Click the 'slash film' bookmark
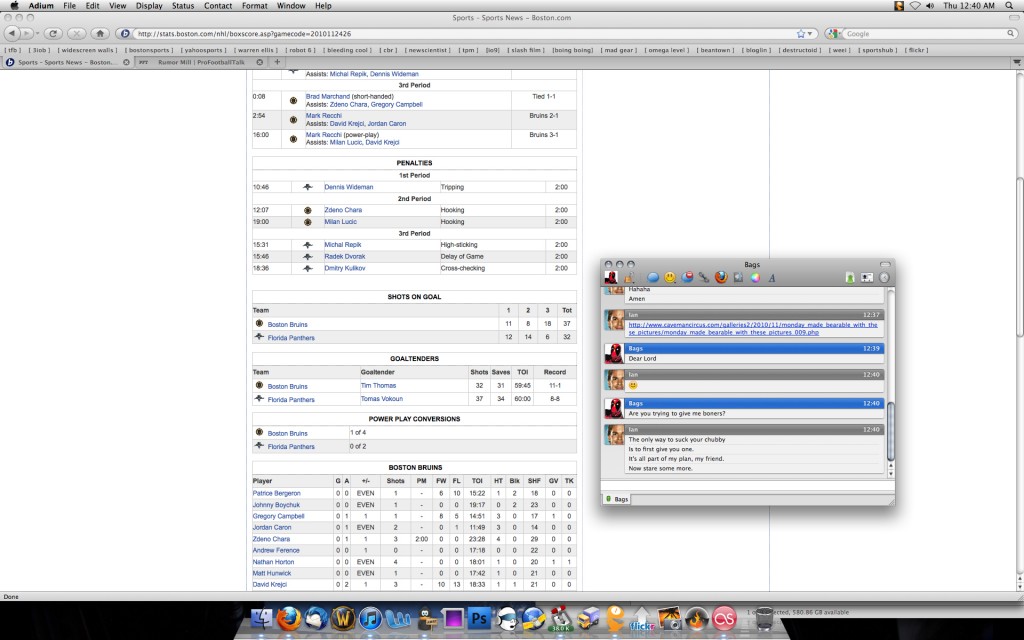Image resolution: width=1024 pixels, height=640 pixels. (526, 50)
